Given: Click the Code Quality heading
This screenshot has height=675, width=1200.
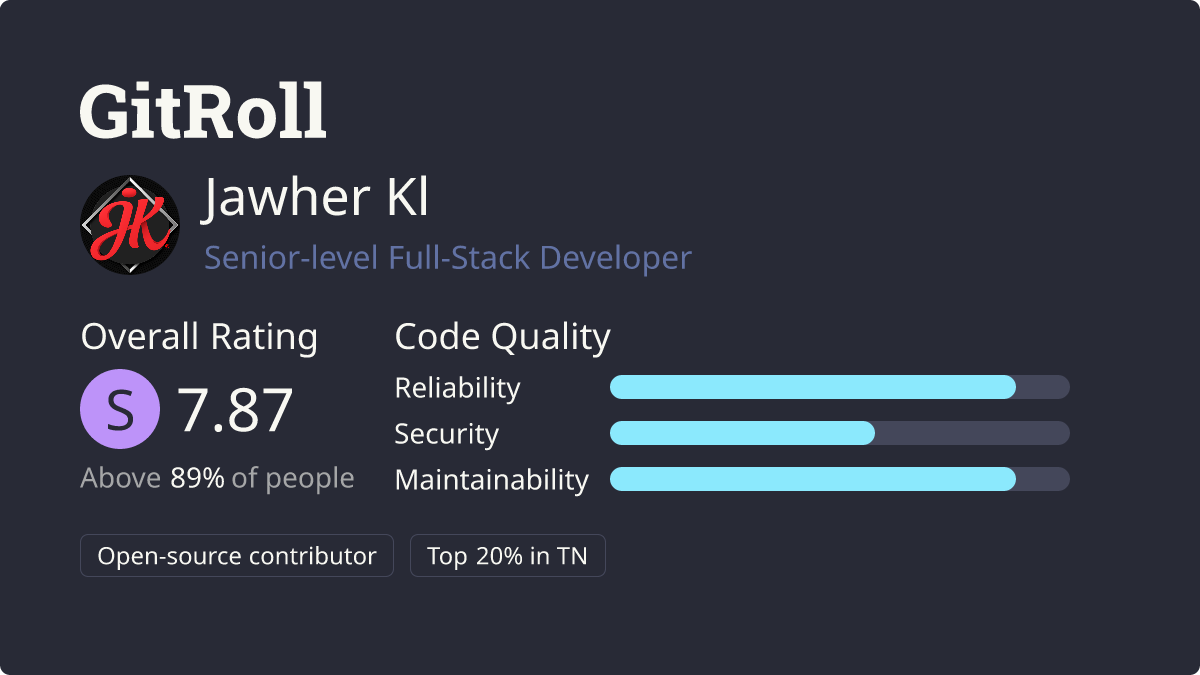Looking at the screenshot, I should (502, 337).
